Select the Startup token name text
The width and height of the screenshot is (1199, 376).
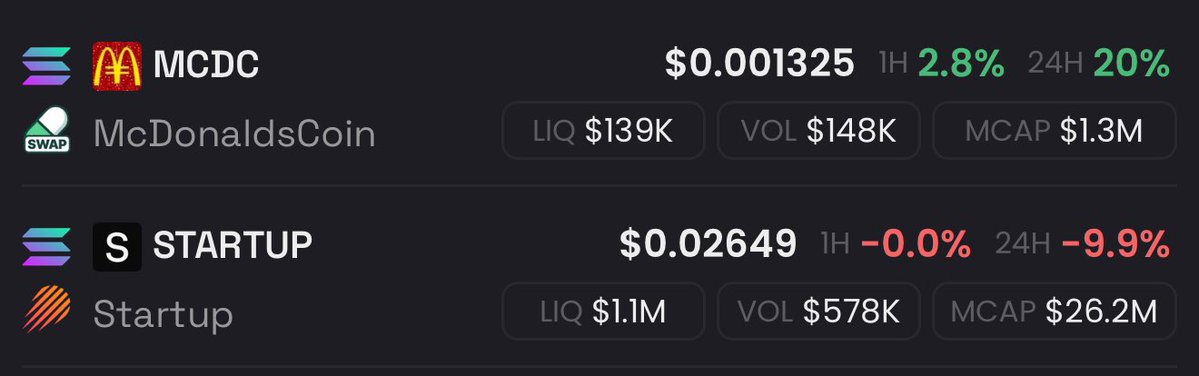coord(163,316)
